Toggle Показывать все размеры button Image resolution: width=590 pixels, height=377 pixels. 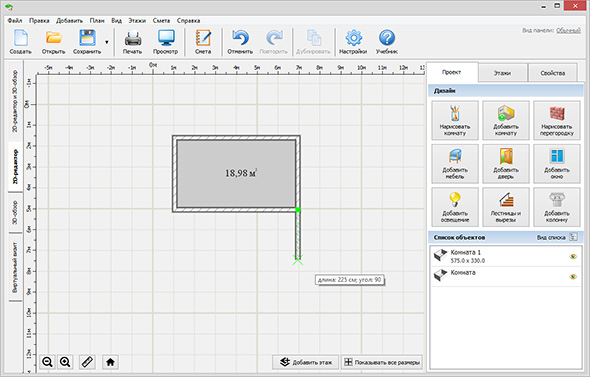click(382, 362)
